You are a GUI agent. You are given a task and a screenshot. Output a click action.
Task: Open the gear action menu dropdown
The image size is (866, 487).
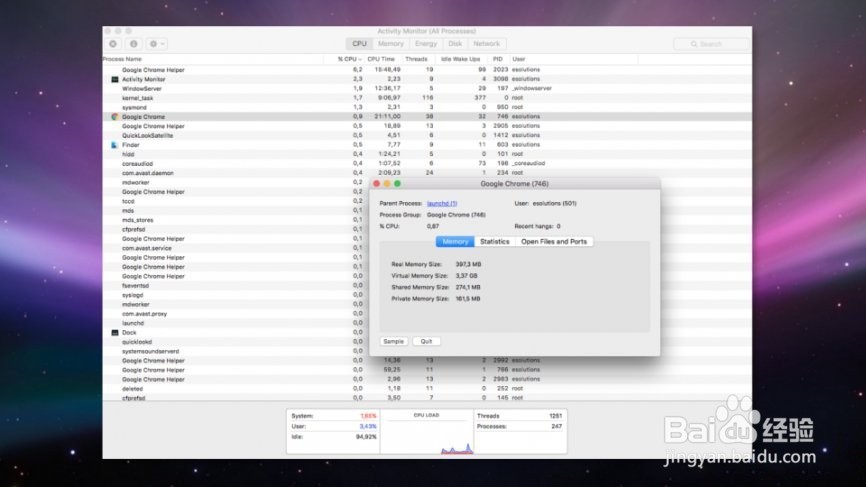coord(157,44)
